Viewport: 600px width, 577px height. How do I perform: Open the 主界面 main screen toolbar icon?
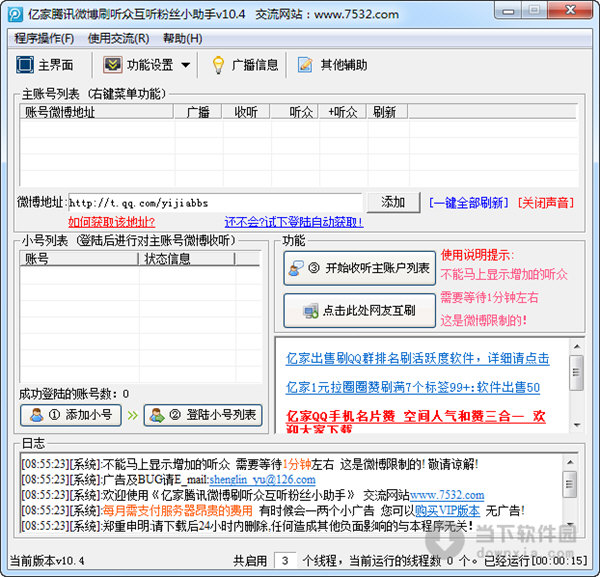coord(25,65)
